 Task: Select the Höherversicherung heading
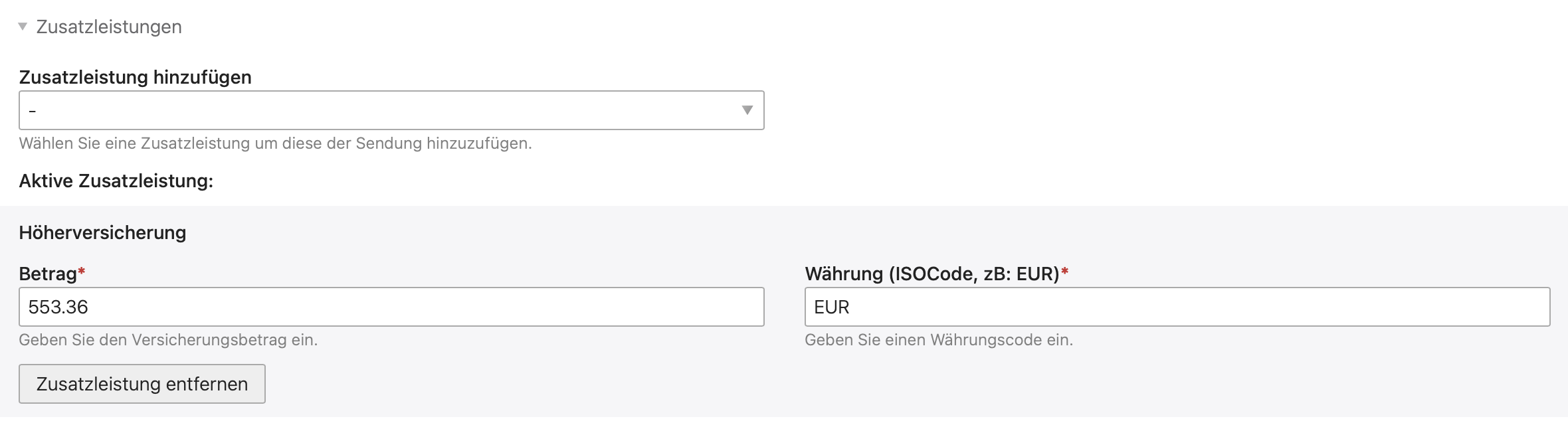click(x=102, y=233)
